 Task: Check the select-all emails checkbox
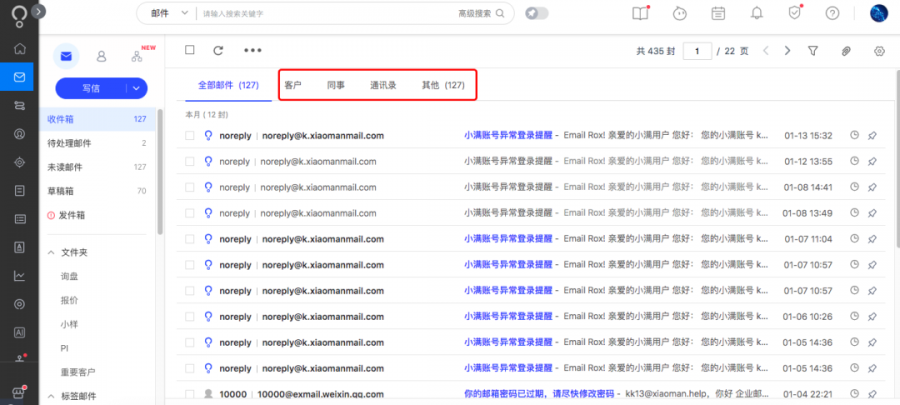(x=190, y=50)
